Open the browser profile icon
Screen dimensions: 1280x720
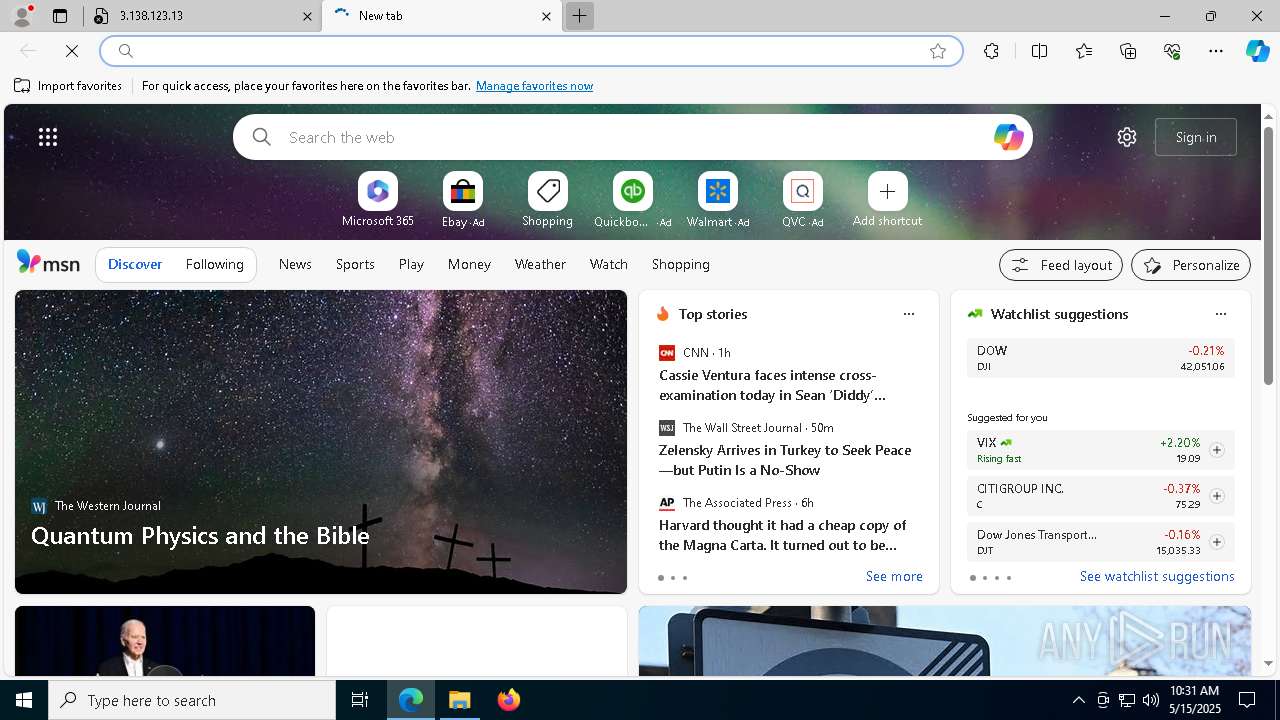click(x=21, y=16)
